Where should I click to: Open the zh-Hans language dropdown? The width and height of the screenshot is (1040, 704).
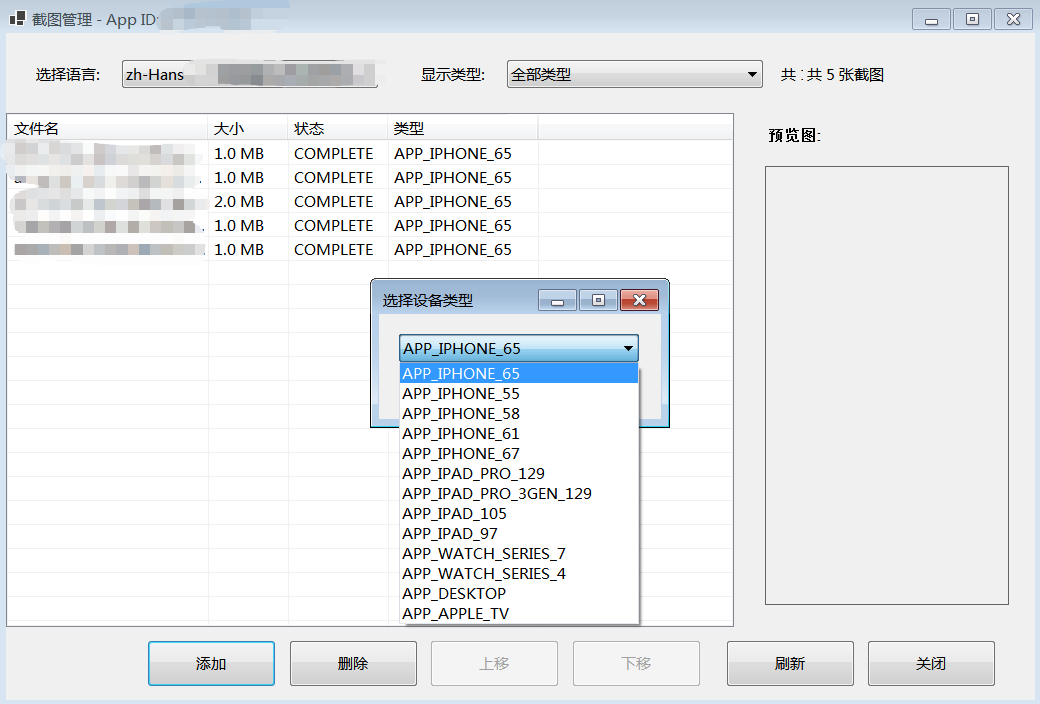(x=250, y=75)
